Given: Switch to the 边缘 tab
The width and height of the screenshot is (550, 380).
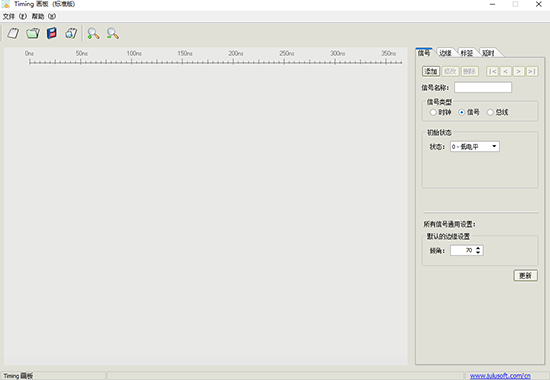Looking at the screenshot, I should 445,53.
